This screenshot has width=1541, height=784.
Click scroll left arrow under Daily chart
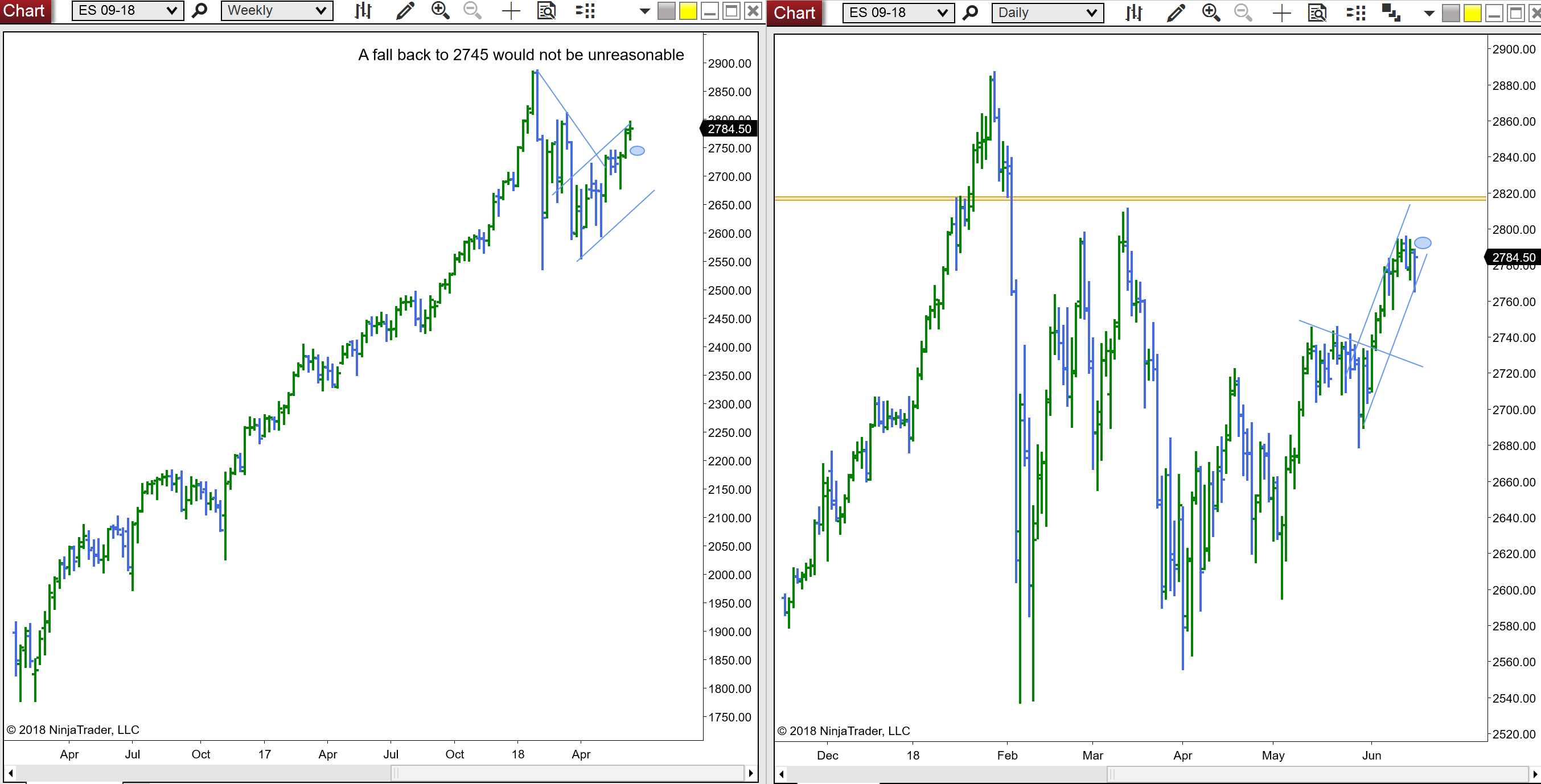[x=780, y=774]
